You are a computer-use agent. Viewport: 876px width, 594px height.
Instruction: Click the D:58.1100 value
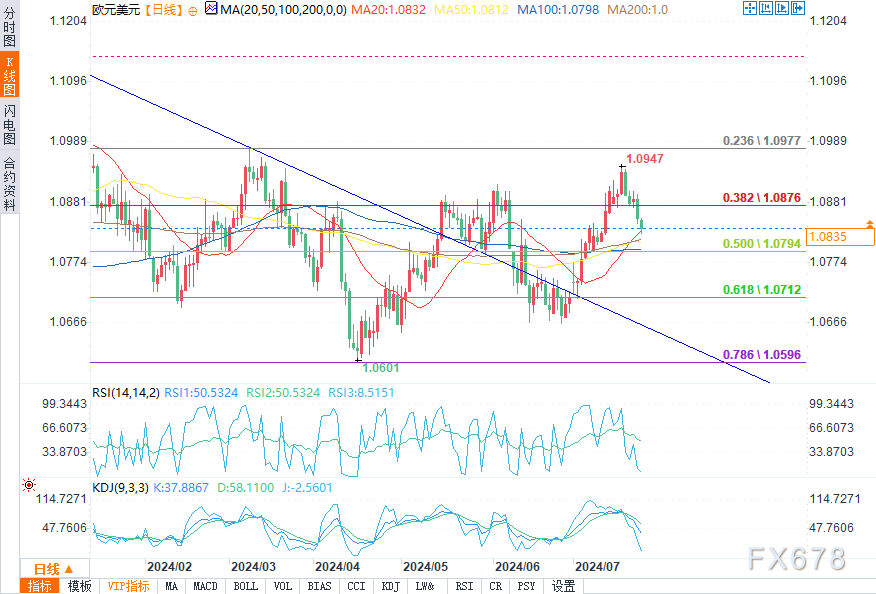(x=246, y=488)
